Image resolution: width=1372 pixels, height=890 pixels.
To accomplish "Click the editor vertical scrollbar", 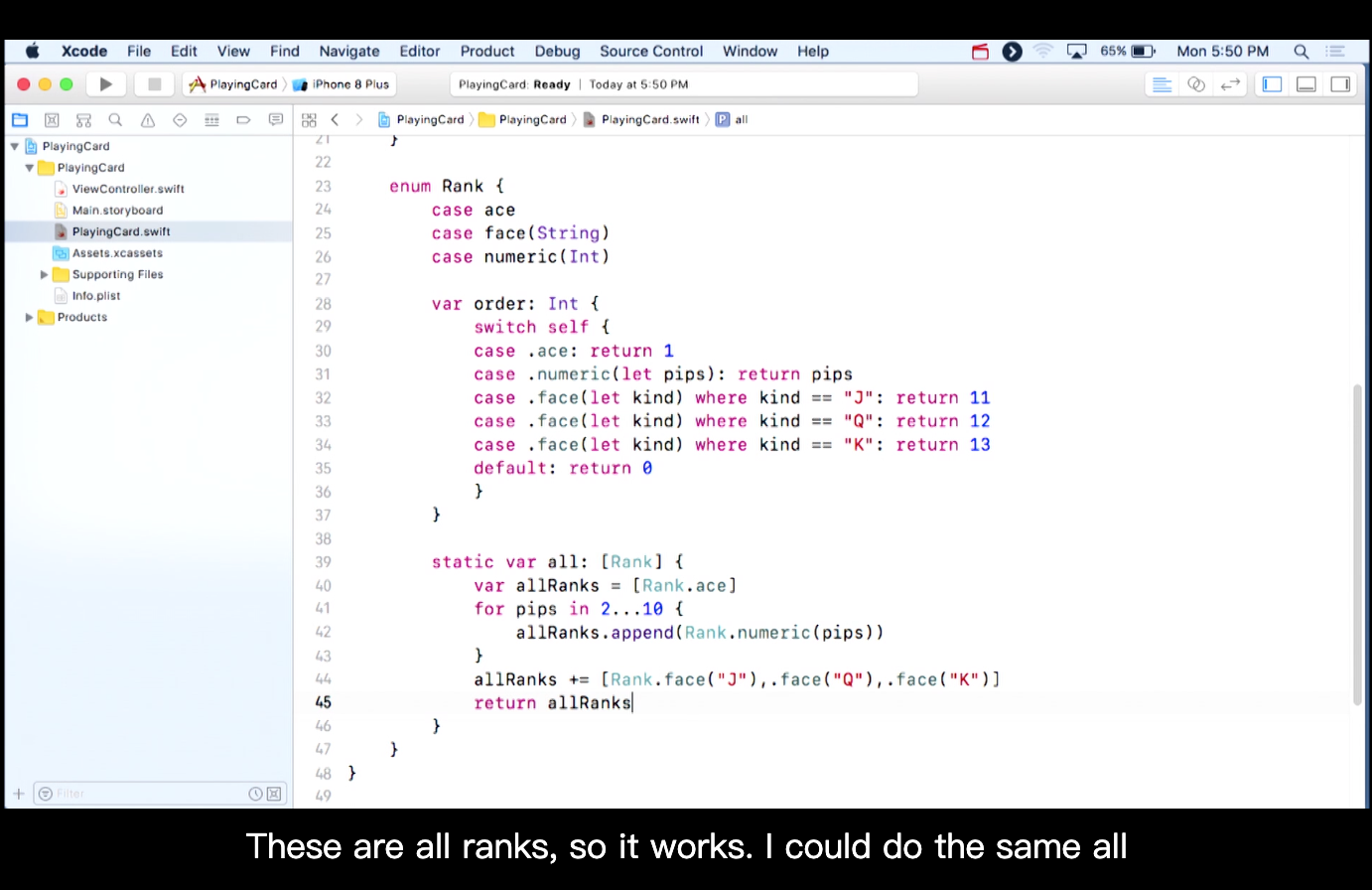I will tap(1358, 544).
